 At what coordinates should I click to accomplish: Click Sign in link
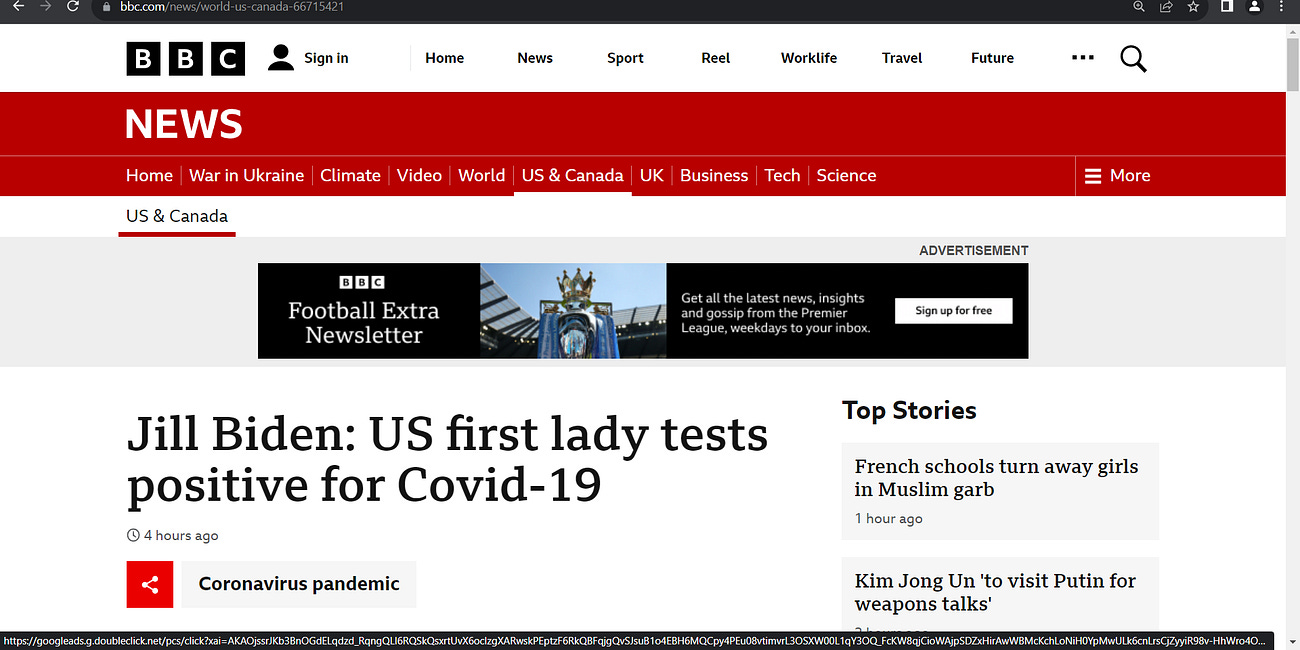point(326,58)
